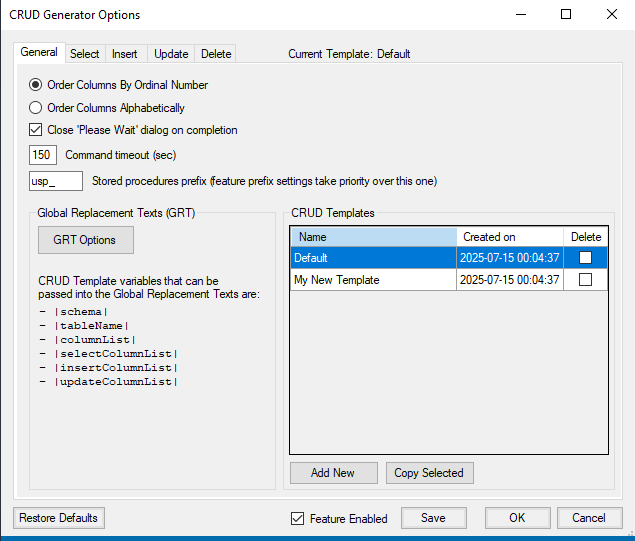This screenshot has height=541, width=635.
Task: Open the Insert tab
Action: tap(126, 54)
